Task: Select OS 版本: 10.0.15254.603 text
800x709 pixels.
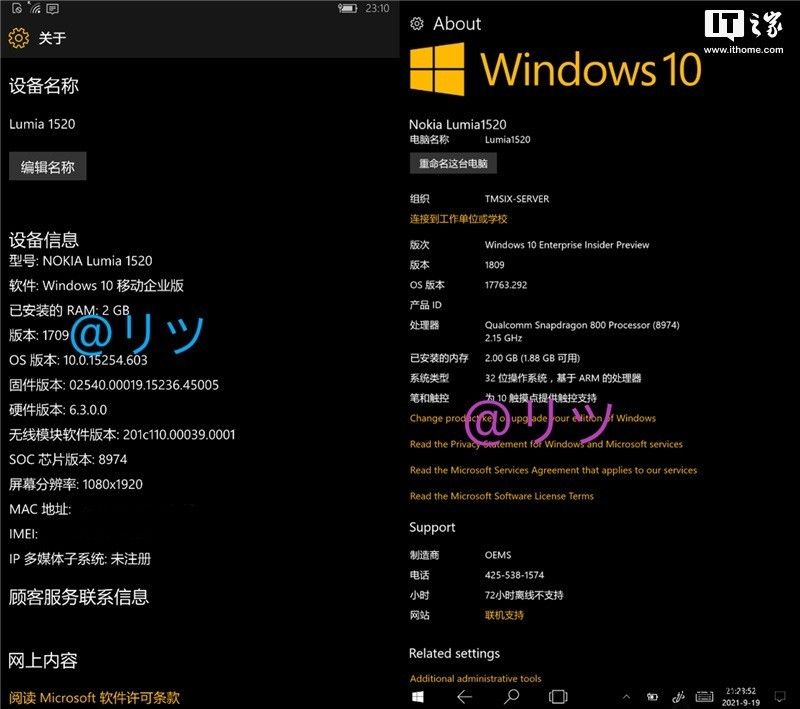Action: [x=78, y=360]
